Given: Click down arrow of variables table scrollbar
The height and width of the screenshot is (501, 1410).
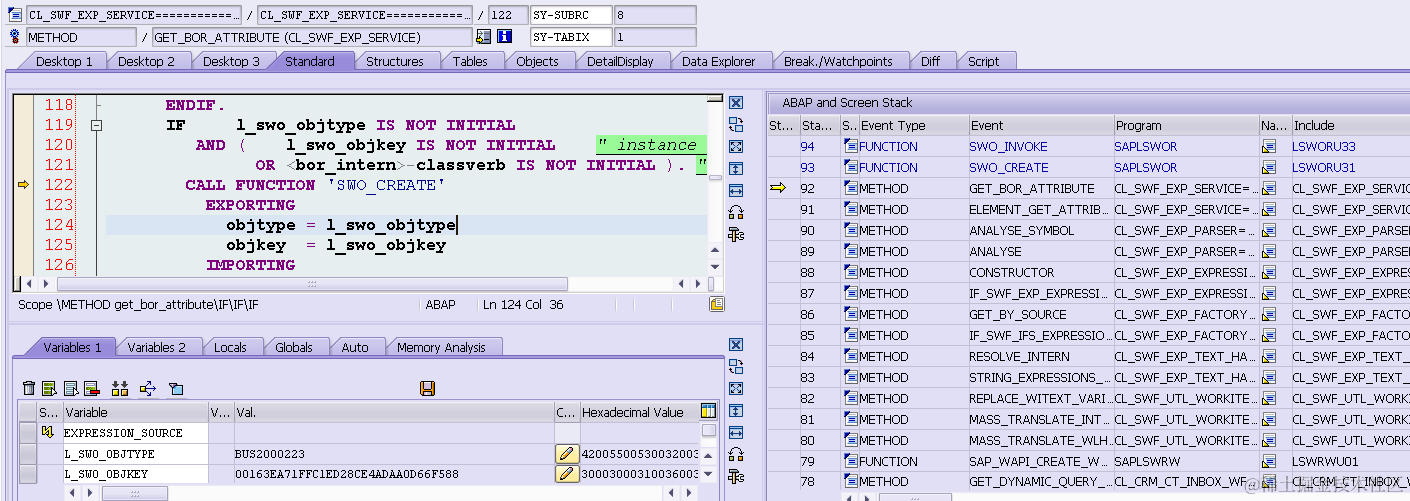Looking at the screenshot, I should coord(709,474).
